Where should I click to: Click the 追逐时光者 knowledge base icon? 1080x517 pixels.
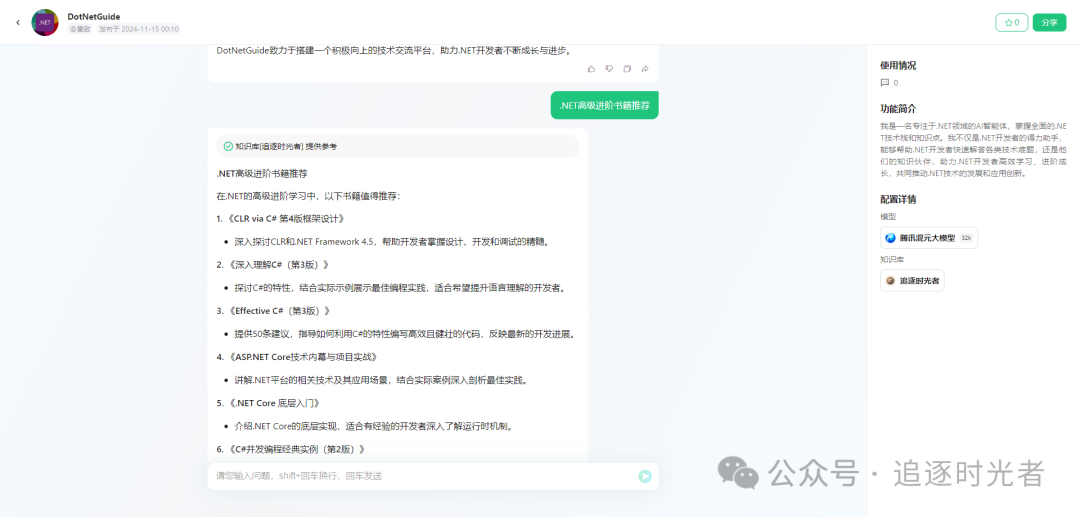(890, 281)
